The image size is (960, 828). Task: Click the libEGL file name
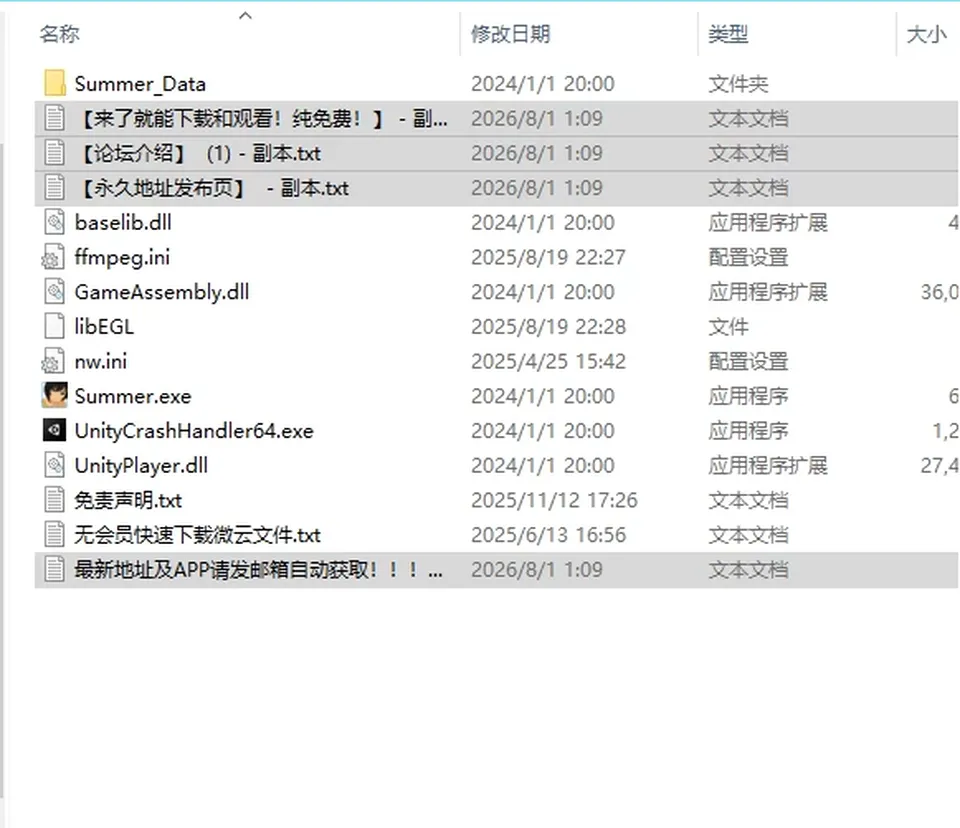tap(104, 327)
